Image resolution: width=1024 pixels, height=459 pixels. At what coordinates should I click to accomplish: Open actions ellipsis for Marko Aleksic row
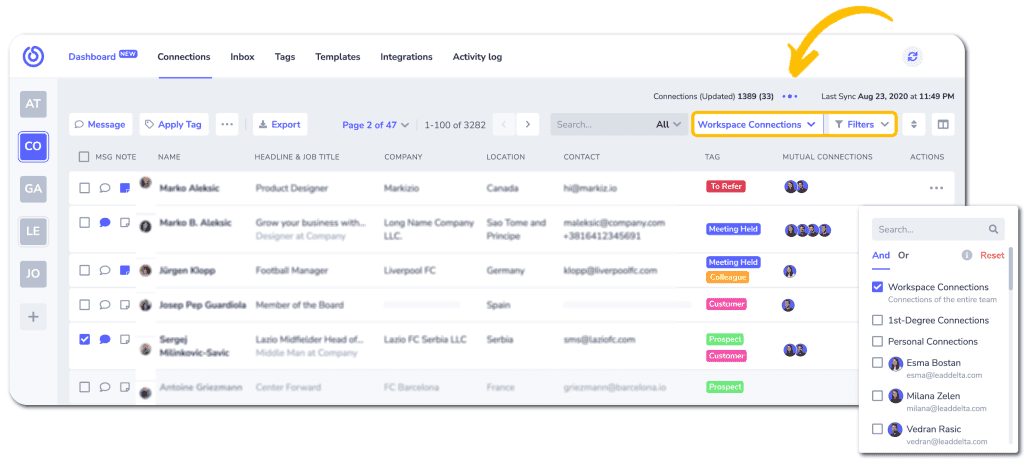pyautogui.click(x=936, y=188)
